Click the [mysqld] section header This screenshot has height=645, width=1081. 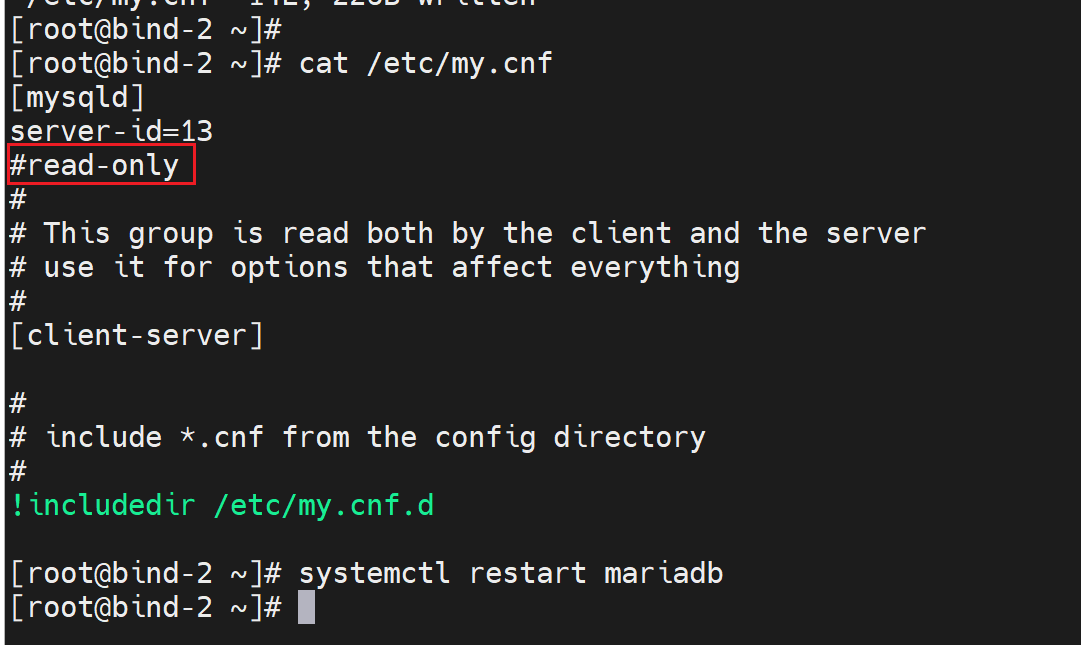pos(77,98)
